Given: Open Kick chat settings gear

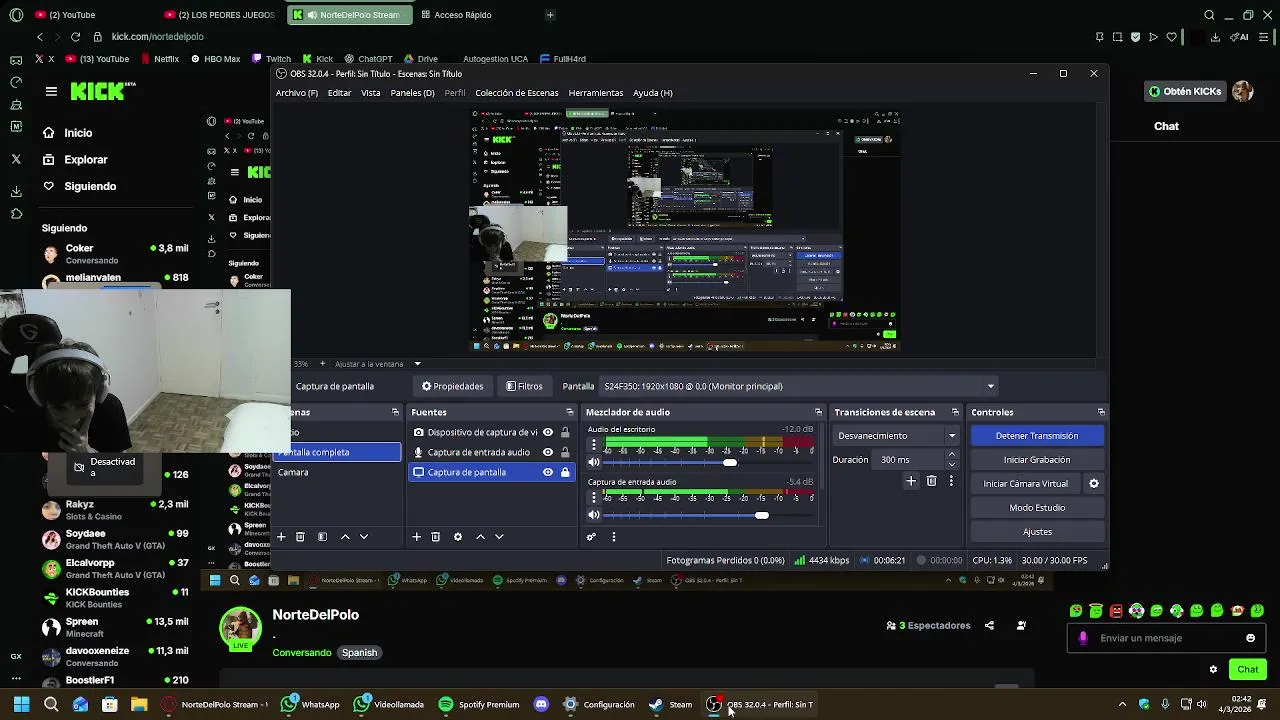Looking at the screenshot, I should (1213, 670).
